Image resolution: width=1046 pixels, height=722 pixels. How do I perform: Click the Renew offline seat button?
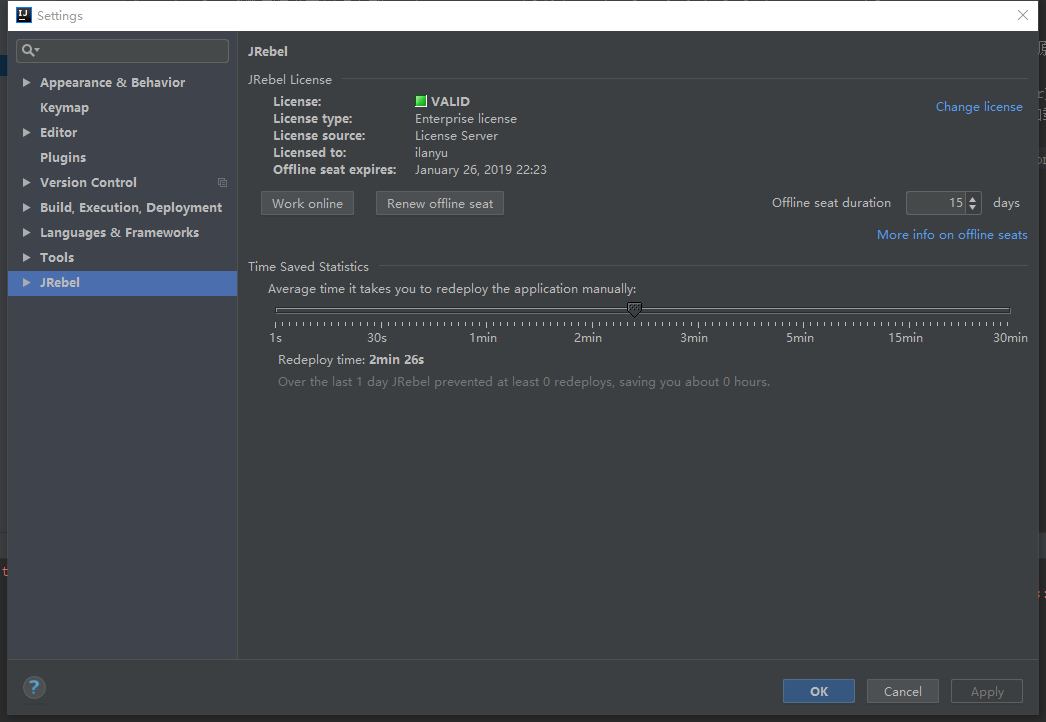[x=440, y=204]
